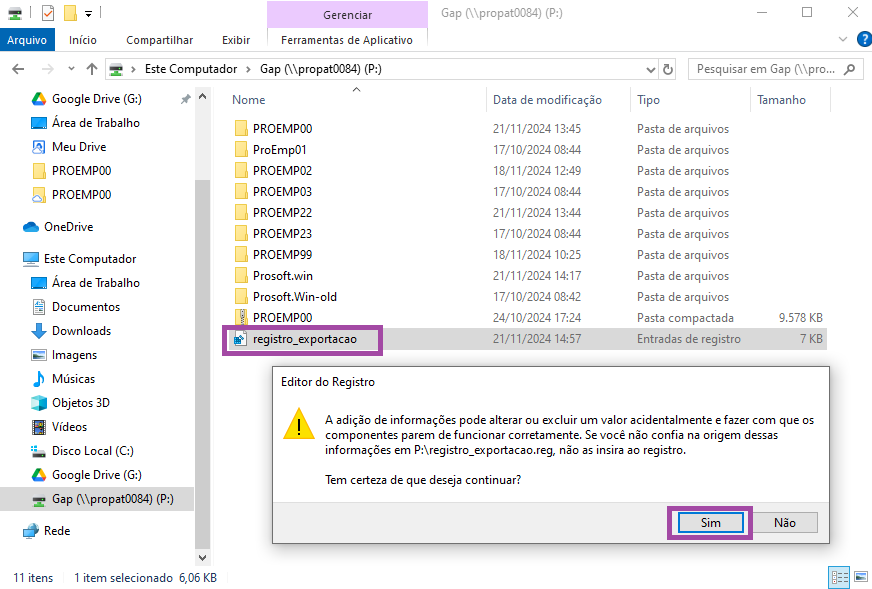
Task: Open recent locations dropdown arrow
Action: coord(71,69)
